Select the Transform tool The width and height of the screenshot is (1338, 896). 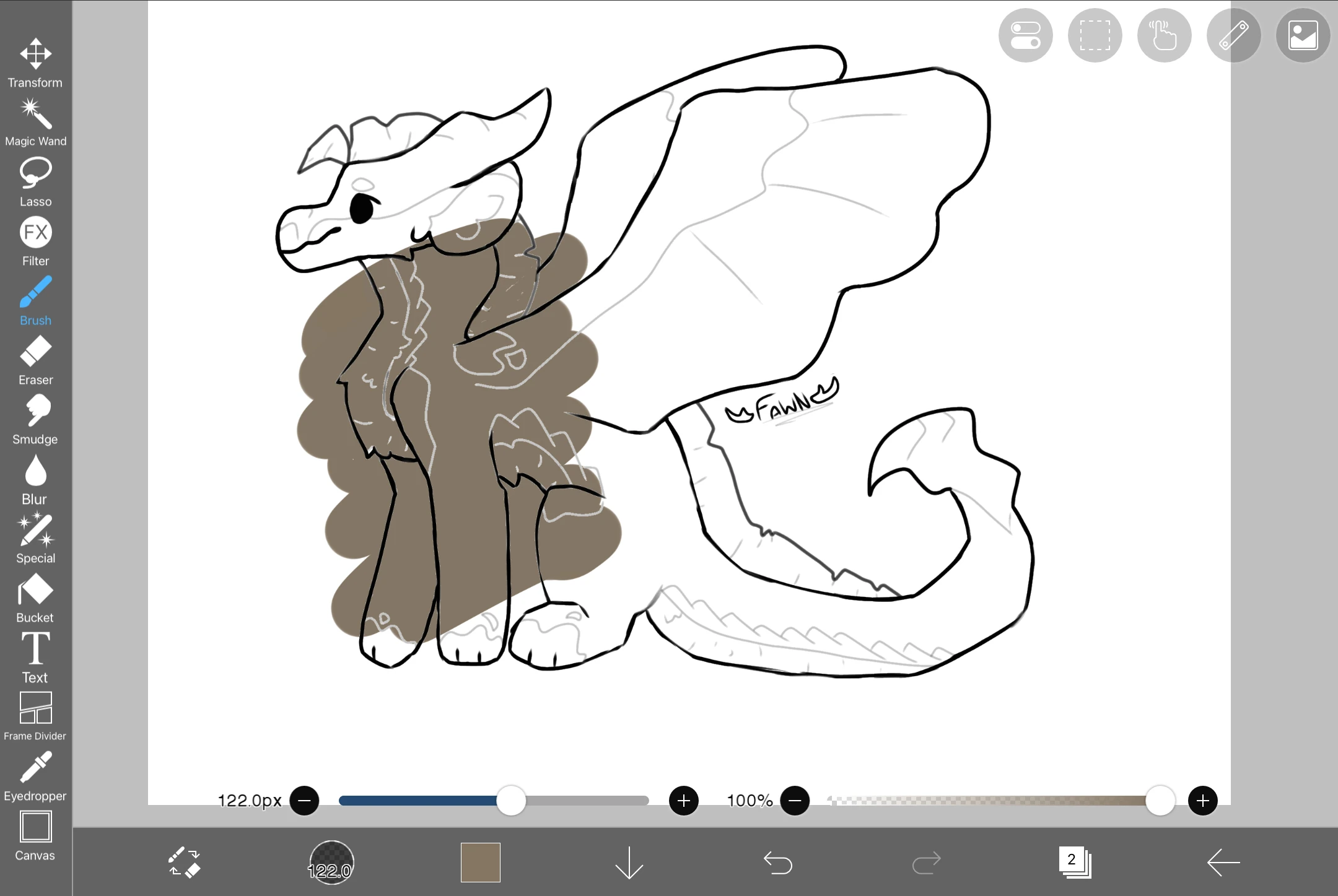[35, 63]
